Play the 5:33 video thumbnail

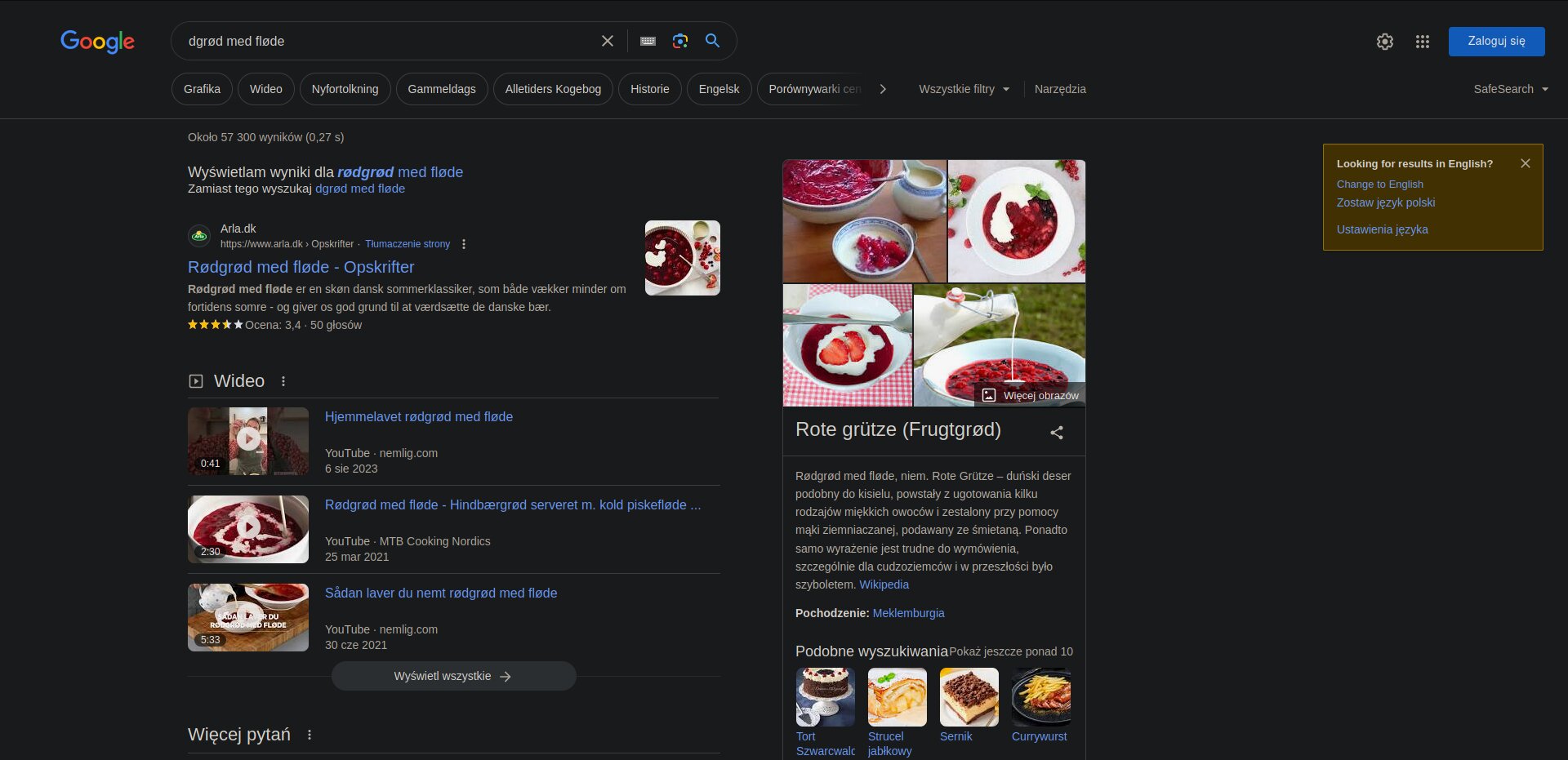click(248, 617)
